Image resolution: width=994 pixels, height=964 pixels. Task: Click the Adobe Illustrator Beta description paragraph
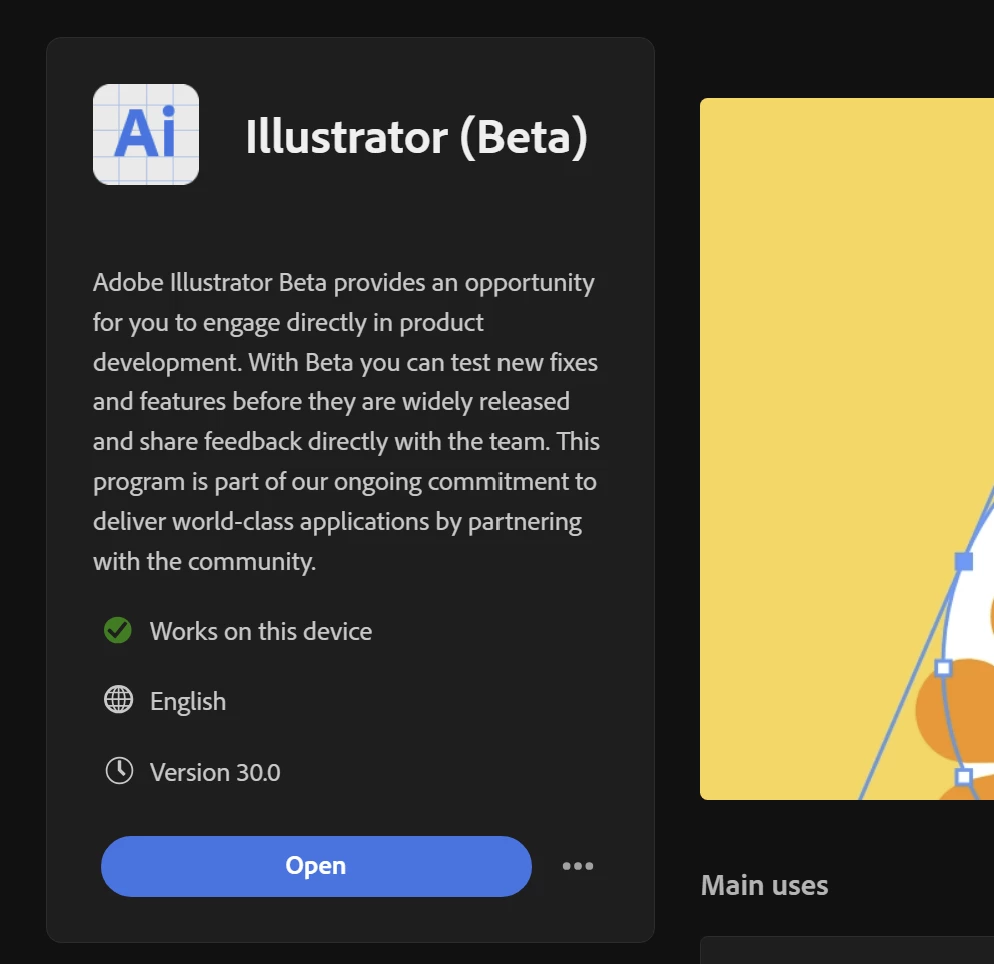pos(346,422)
